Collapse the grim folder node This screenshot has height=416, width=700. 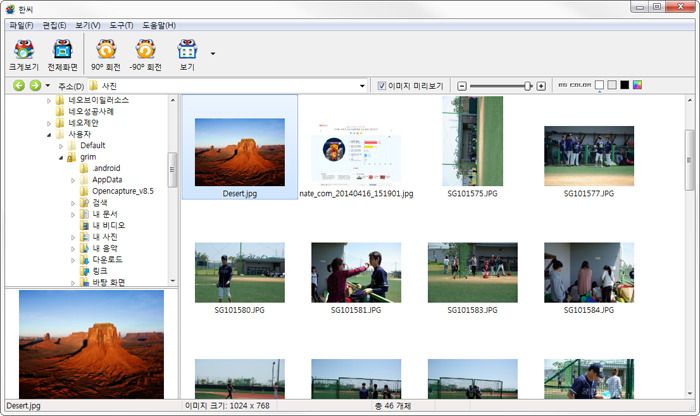pyautogui.click(x=61, y=157)
